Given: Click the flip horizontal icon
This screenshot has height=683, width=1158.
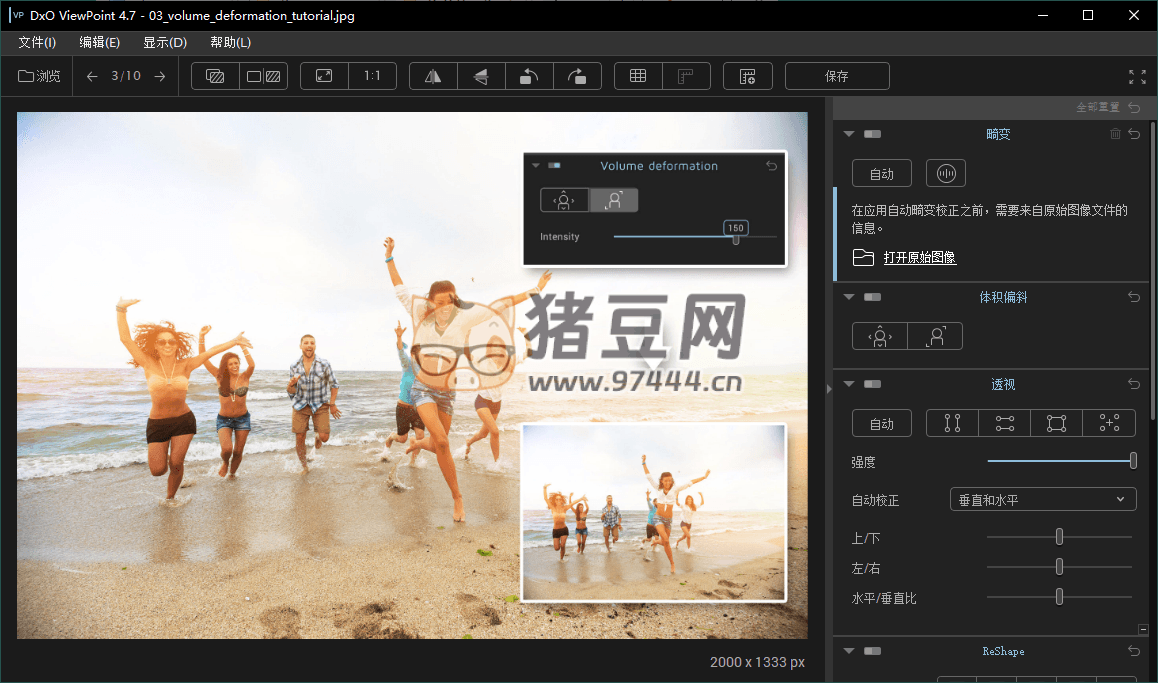Looking at the screenshot, I should coord(433,77).
